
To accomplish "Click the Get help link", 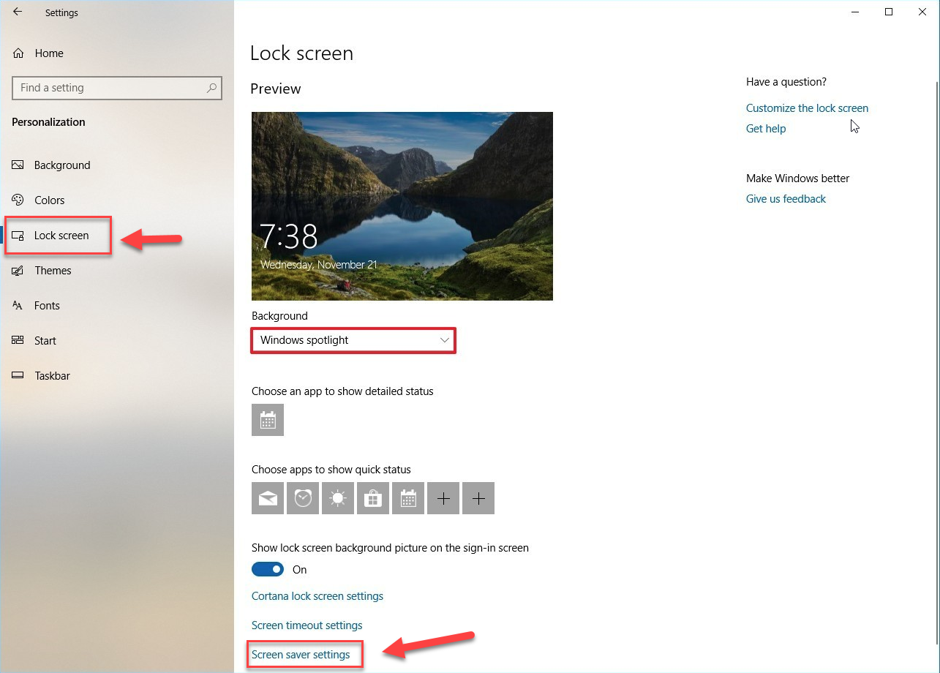I will pos(766,128).
